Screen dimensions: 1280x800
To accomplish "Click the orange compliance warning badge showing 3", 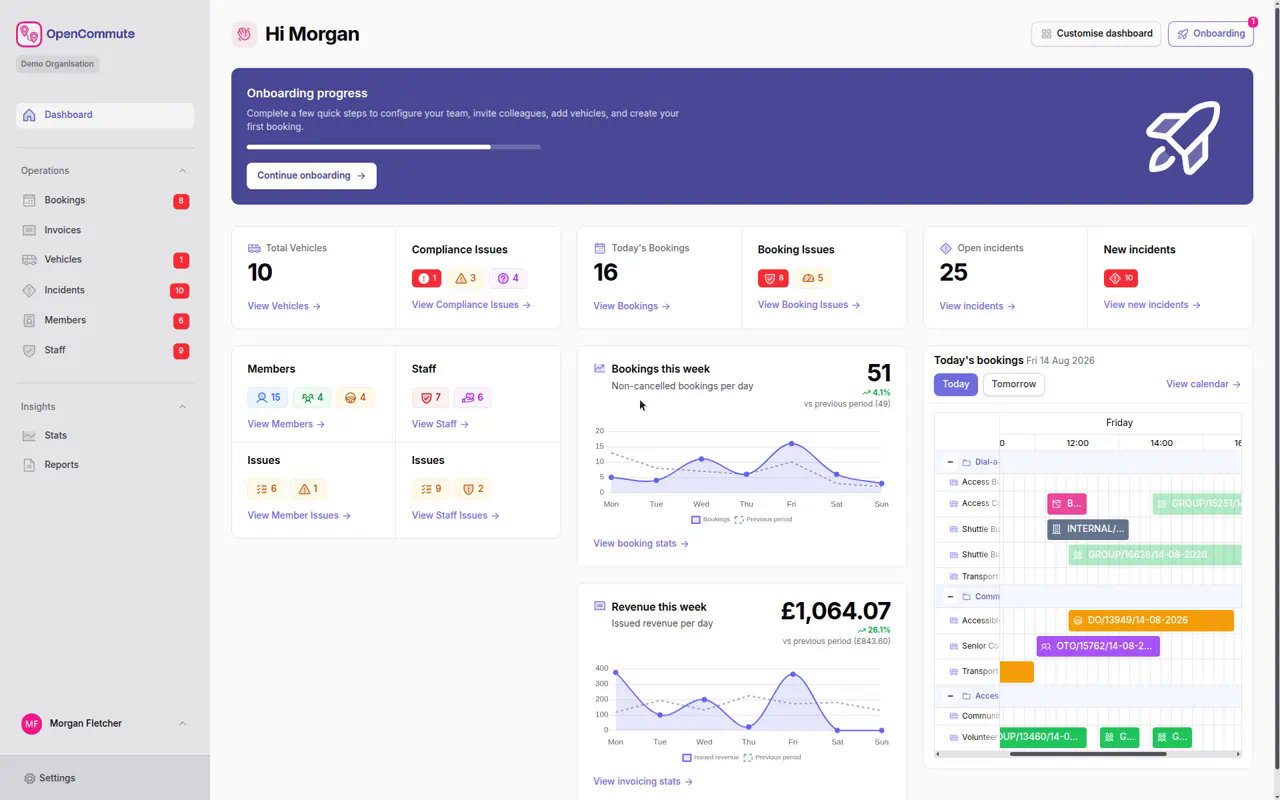I will click(466, 278).
